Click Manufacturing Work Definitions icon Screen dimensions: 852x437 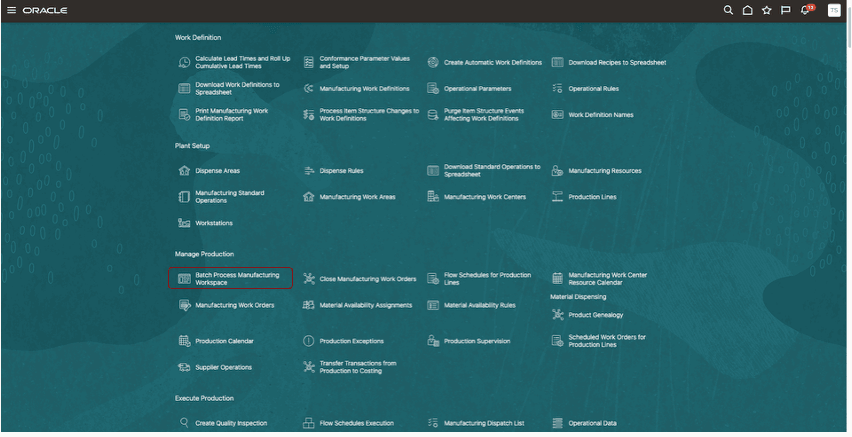tap(309, 89)
